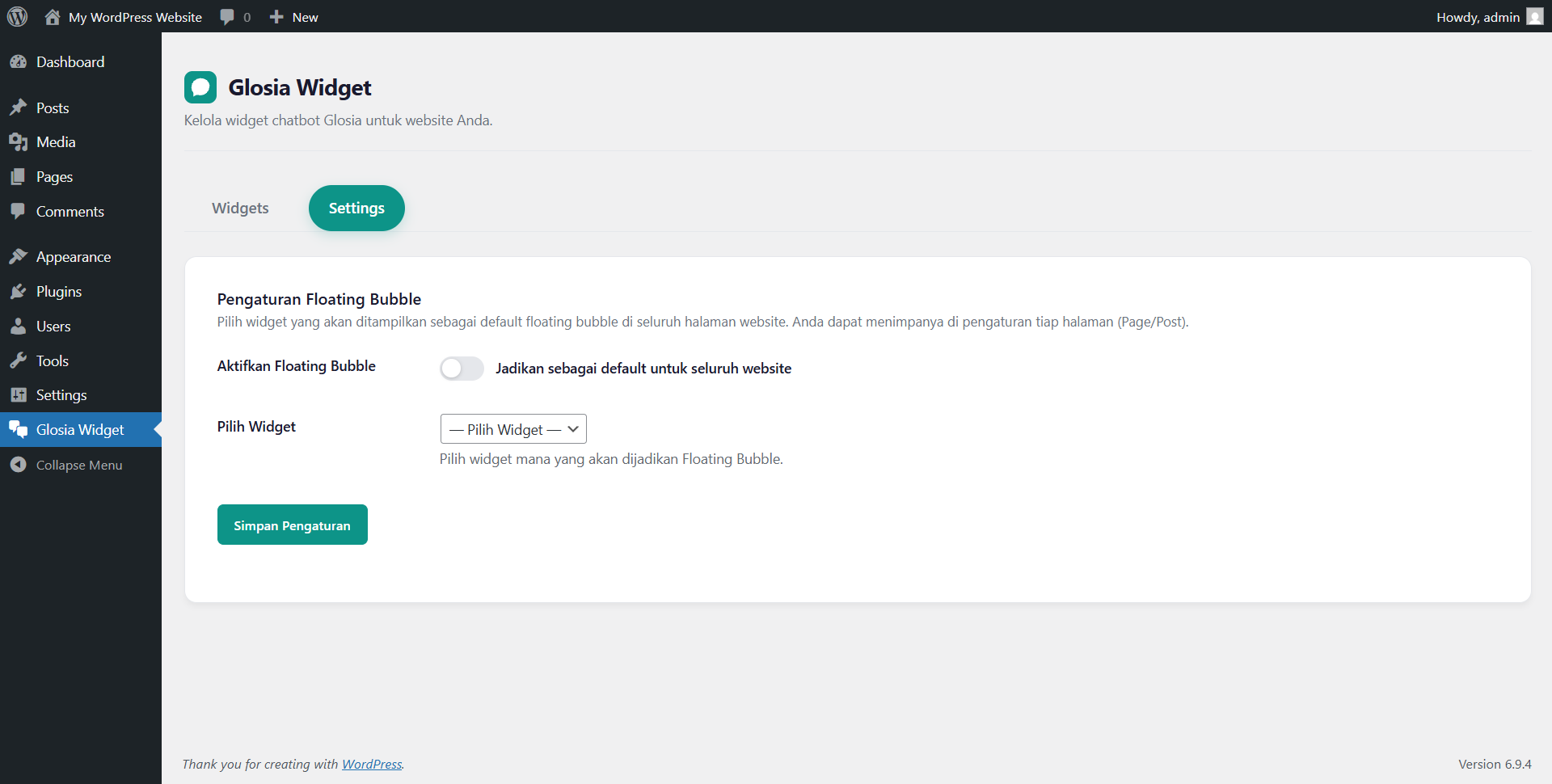The image size is (1552, 784).
Task: Open the Pages menu item
Action: tap(81, 177)
